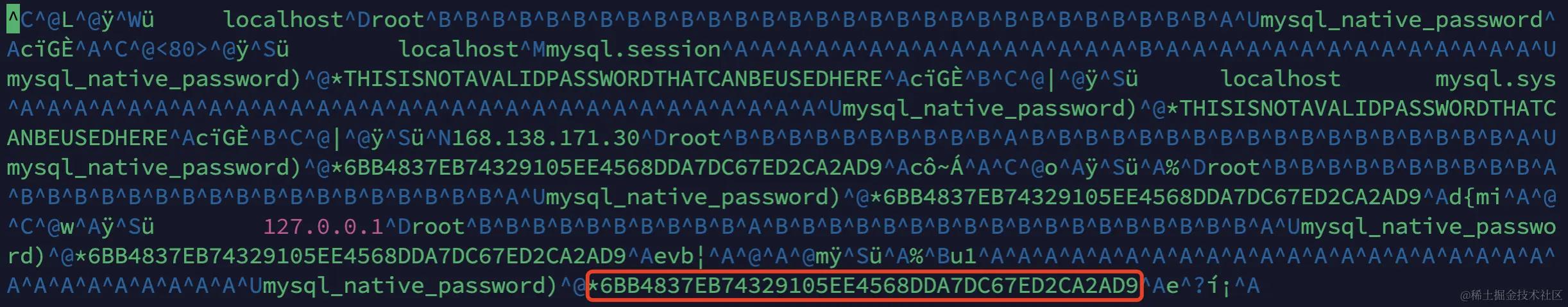Click the Bu1 text near the bottom
The image size is (1568, 307).
pyautogui.click(x=957, y=256)
